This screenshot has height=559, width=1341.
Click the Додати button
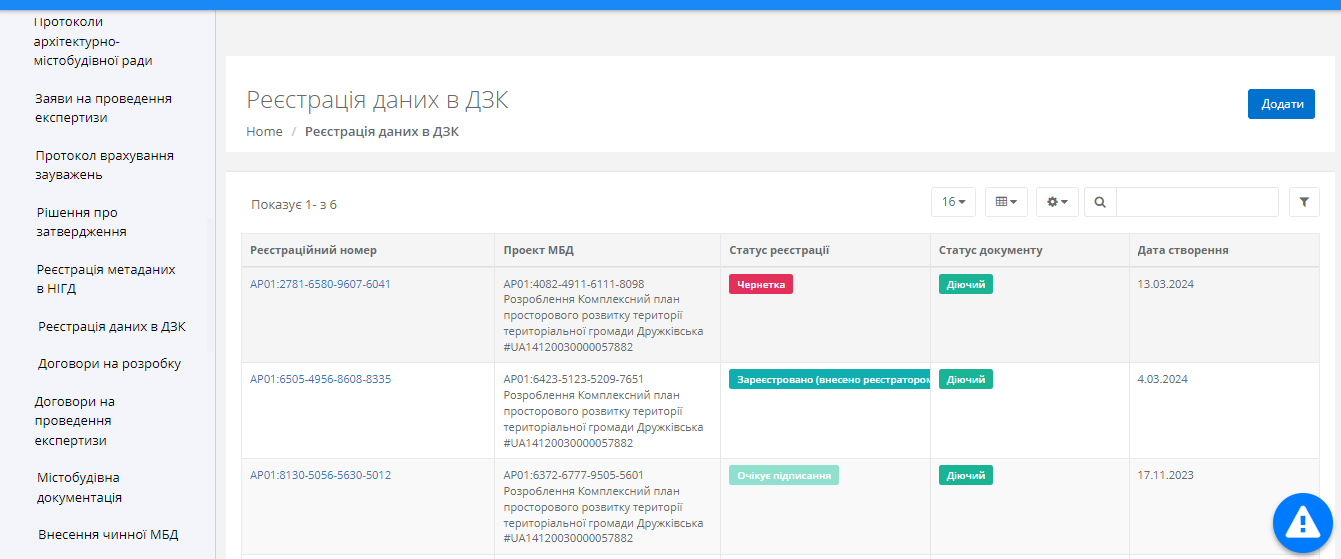click(x=1281, y=104)
